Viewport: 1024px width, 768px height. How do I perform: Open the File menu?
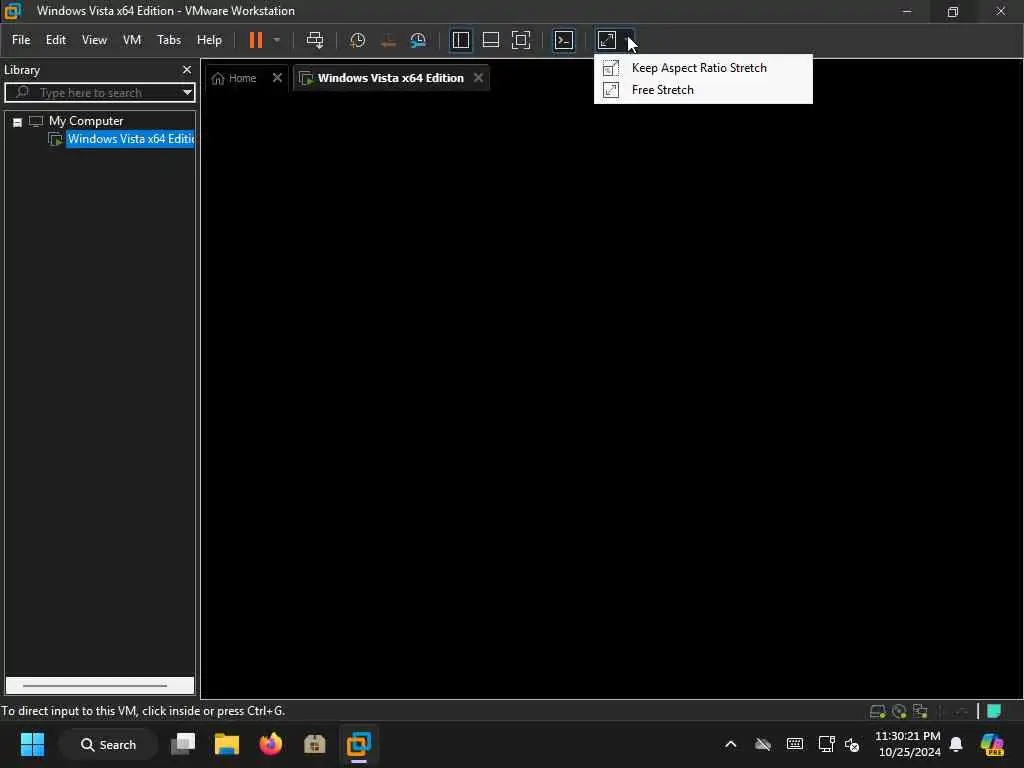click(21, 40)
